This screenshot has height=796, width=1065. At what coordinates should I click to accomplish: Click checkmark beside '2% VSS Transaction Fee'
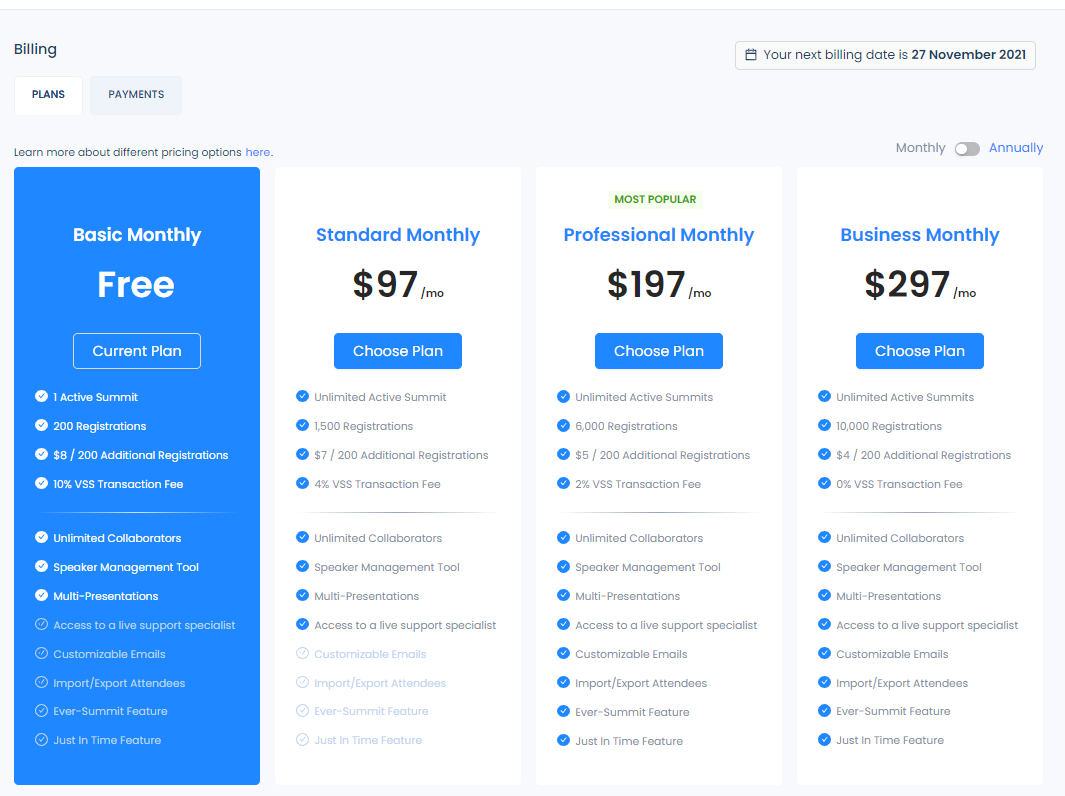pyautogui.click(x=563, y=483)
